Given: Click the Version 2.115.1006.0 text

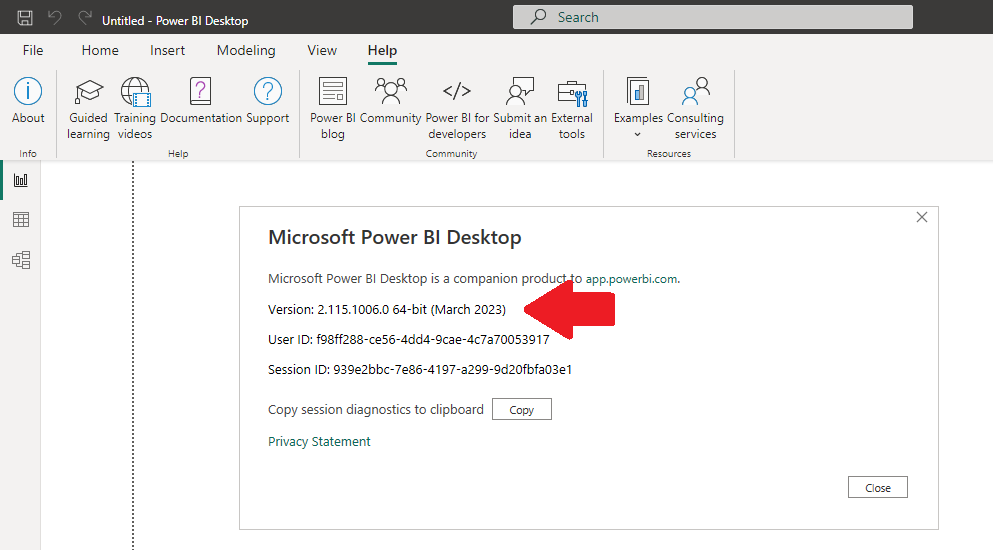Looking at the screenshot, I should [x=387, y=310].
